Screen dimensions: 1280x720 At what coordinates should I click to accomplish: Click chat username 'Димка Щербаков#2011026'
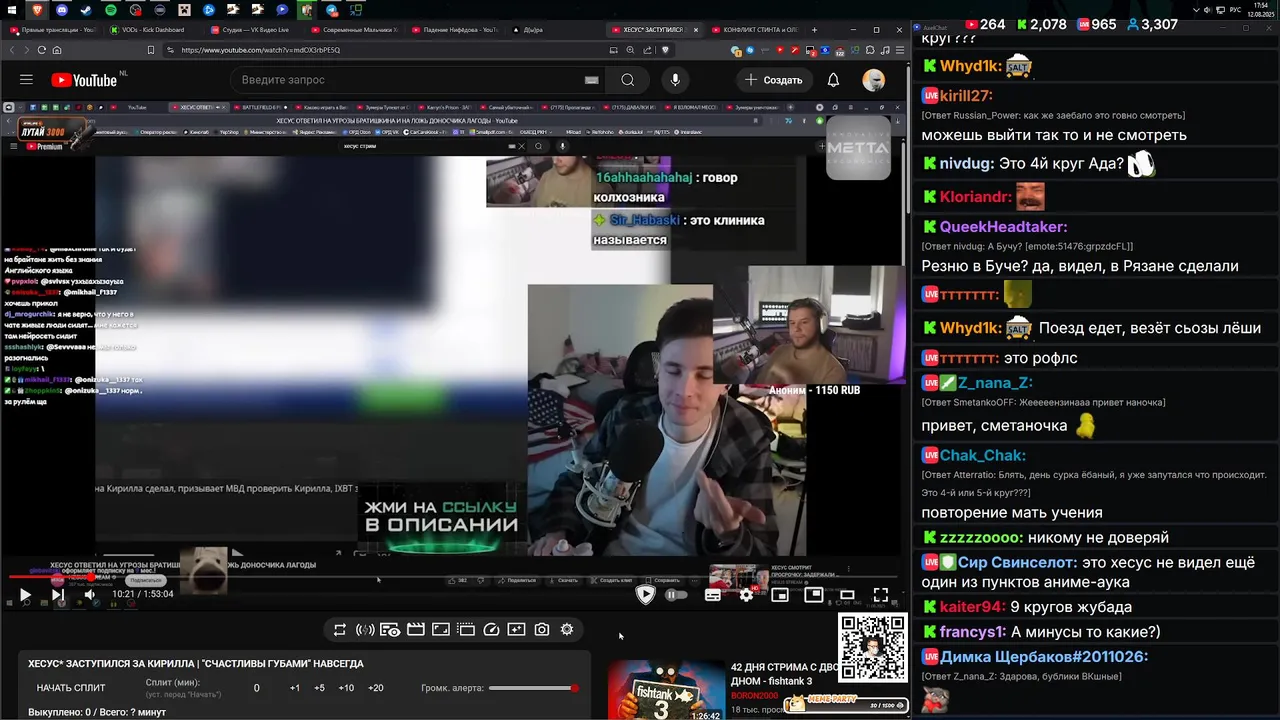[x=1044, y=657]
